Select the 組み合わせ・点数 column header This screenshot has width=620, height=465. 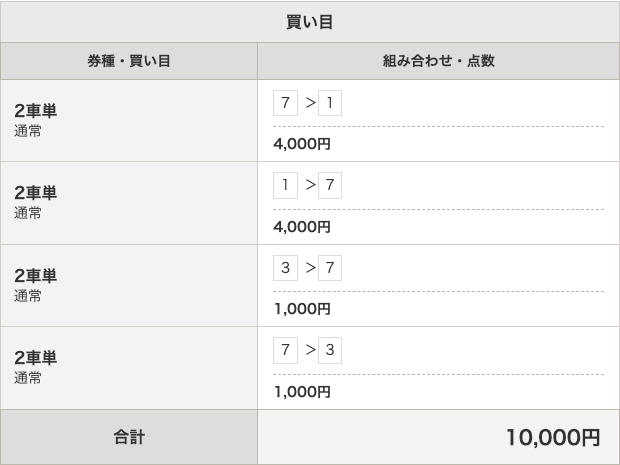[439, 61]
